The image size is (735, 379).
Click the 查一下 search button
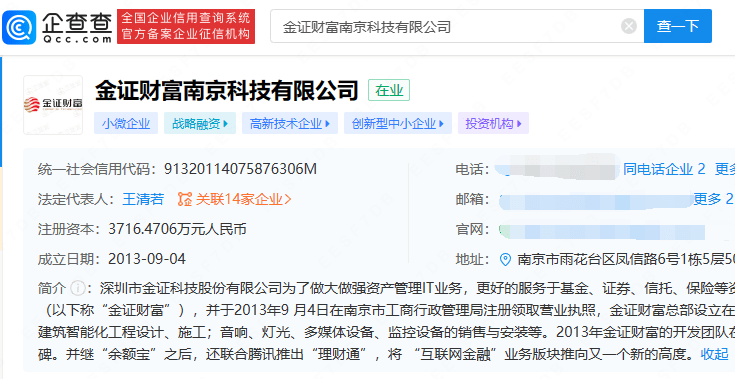click(x=677, y=26)
